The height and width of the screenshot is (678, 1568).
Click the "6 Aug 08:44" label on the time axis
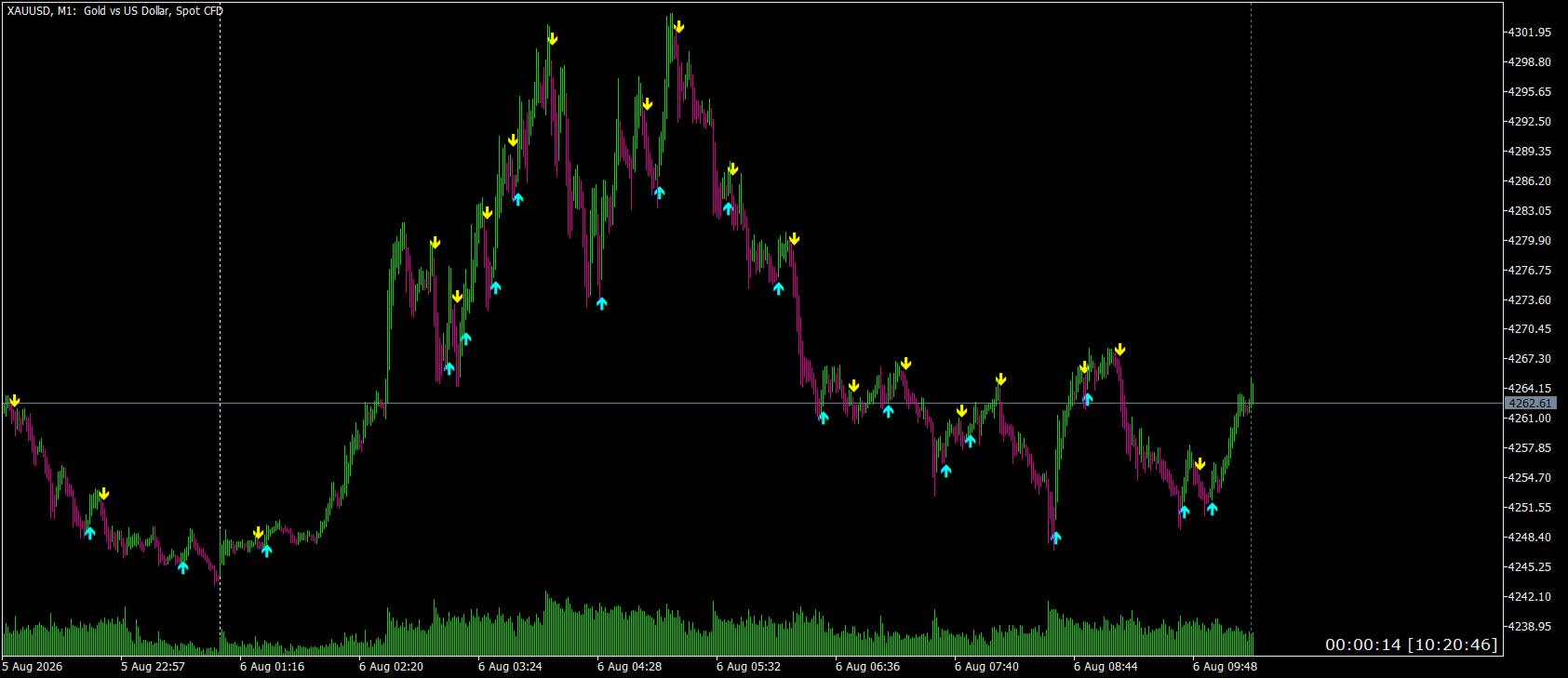click(x=1106, y=667)
